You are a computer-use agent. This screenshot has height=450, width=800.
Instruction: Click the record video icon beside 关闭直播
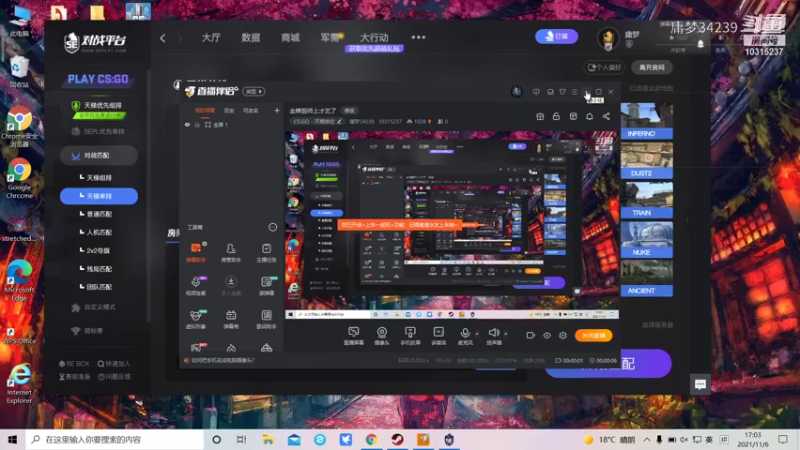pyautogui.click(x=531, y=335)
